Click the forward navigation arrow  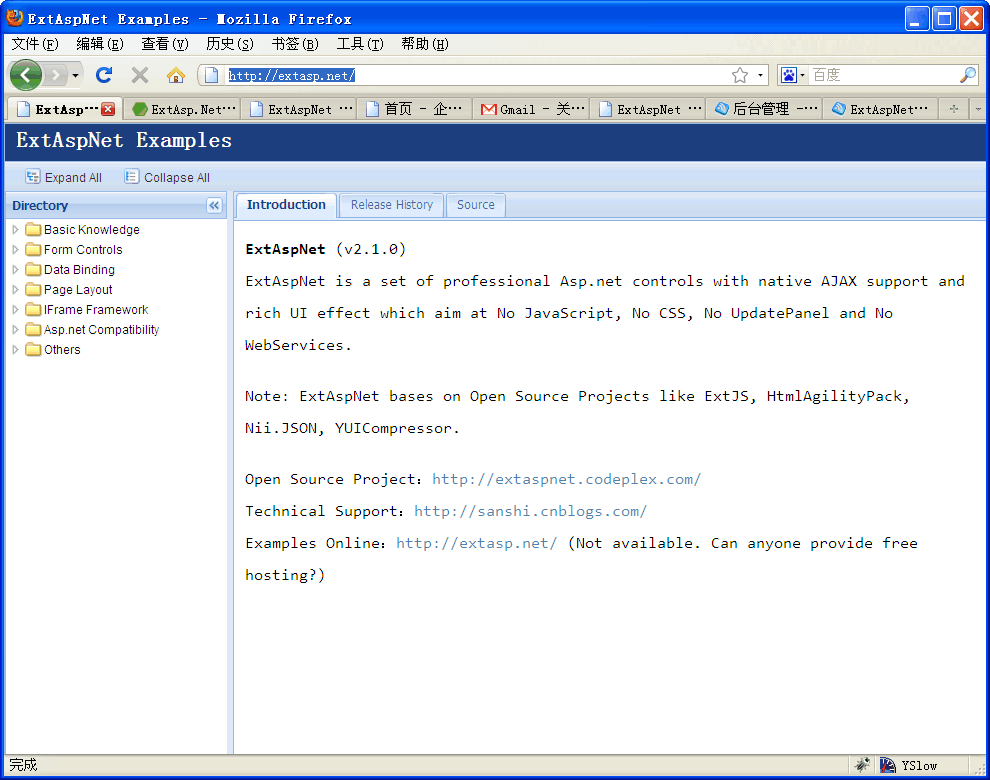(56, 76)
